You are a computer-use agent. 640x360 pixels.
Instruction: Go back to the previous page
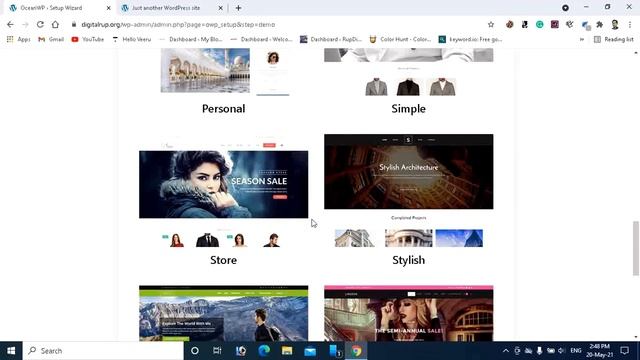[10, 24]
